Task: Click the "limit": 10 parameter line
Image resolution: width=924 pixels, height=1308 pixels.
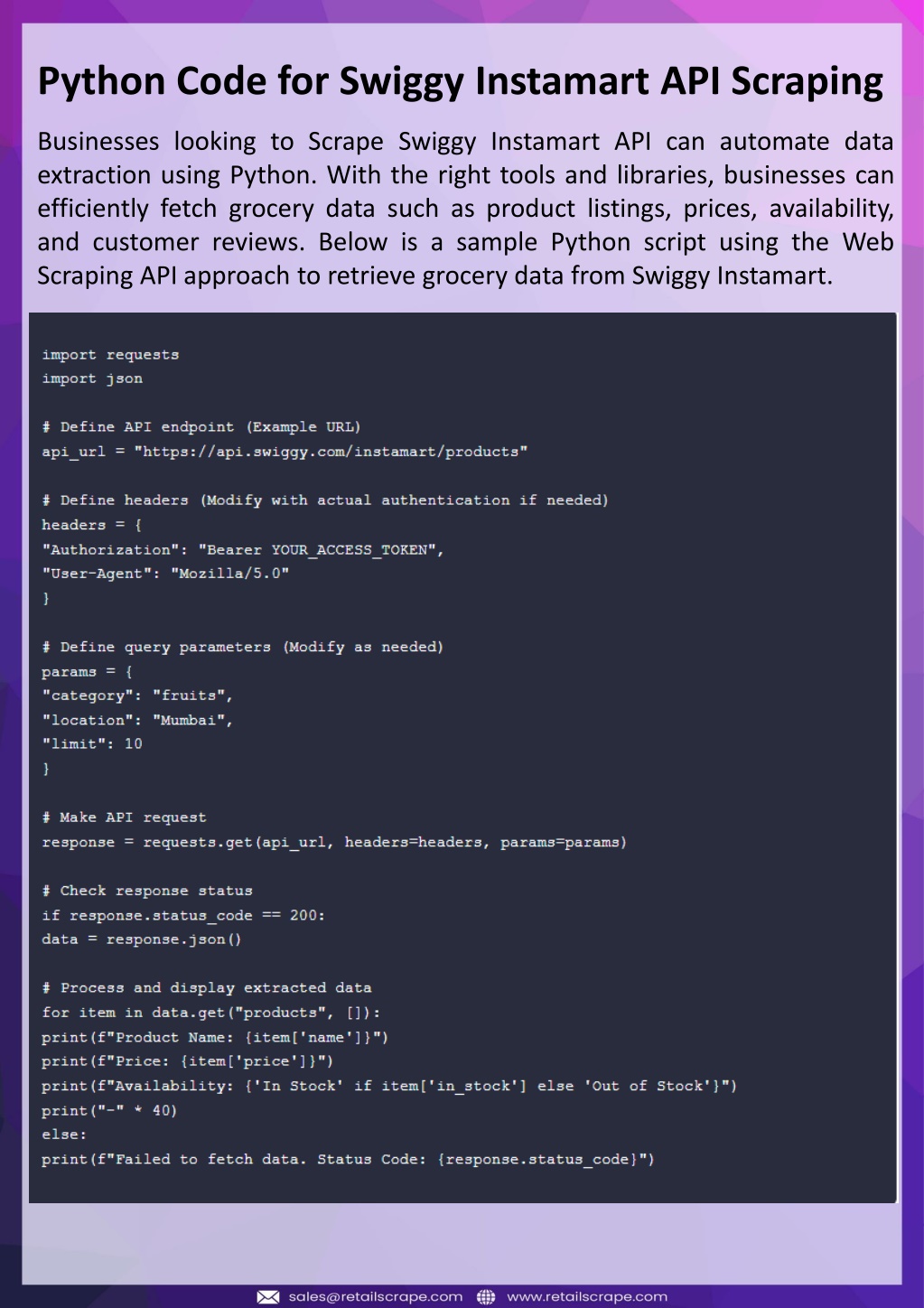Action: [92, 743]
